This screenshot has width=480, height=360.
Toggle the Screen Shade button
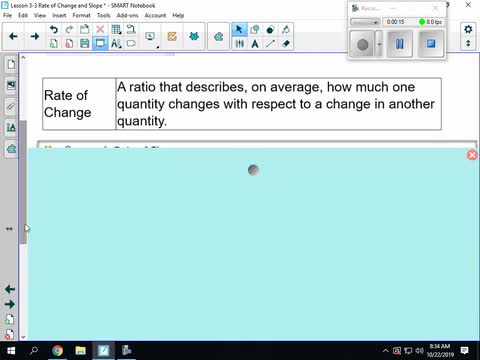click(x=100, y=43)
